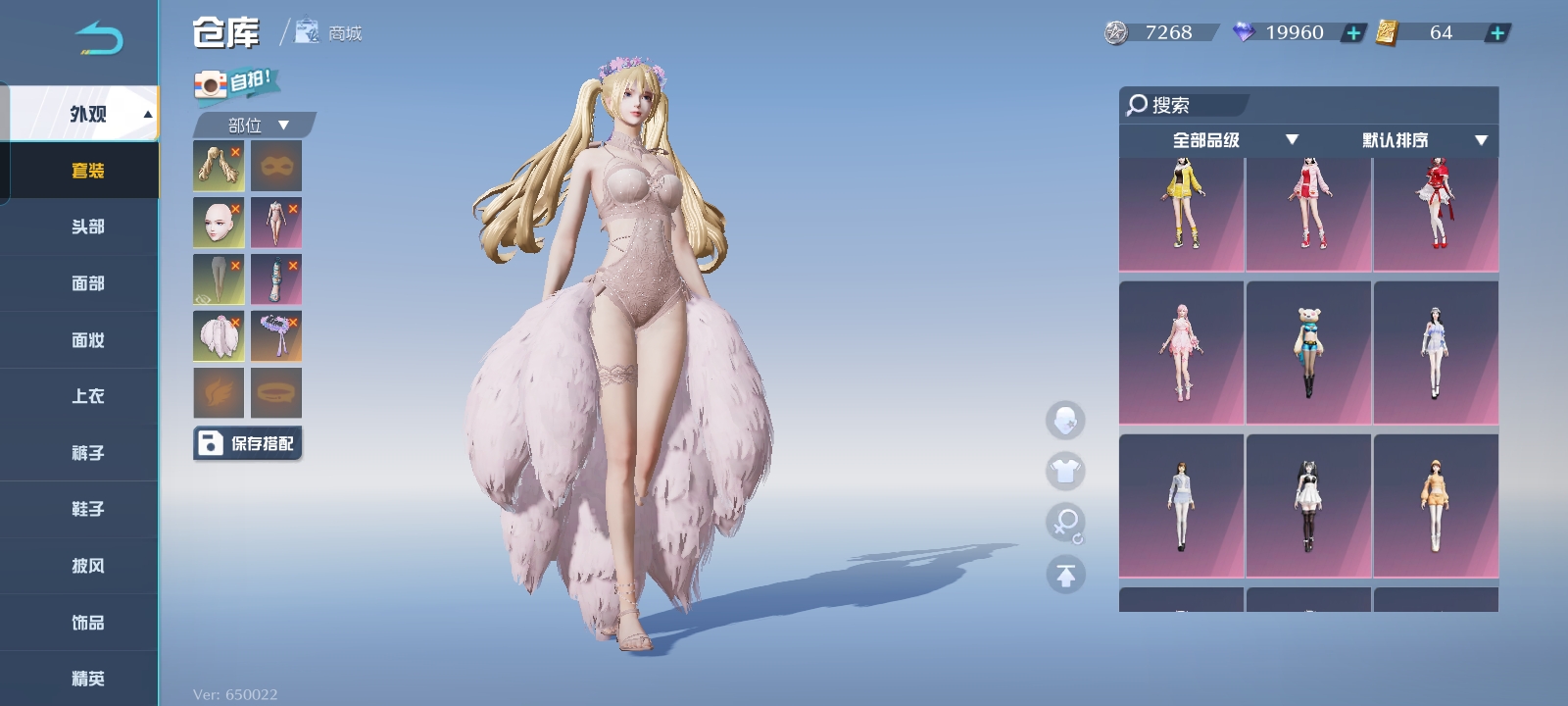Remove the equipped bodysuit item
Viewport: 1568px width, 706px height.
pos(293,208)
